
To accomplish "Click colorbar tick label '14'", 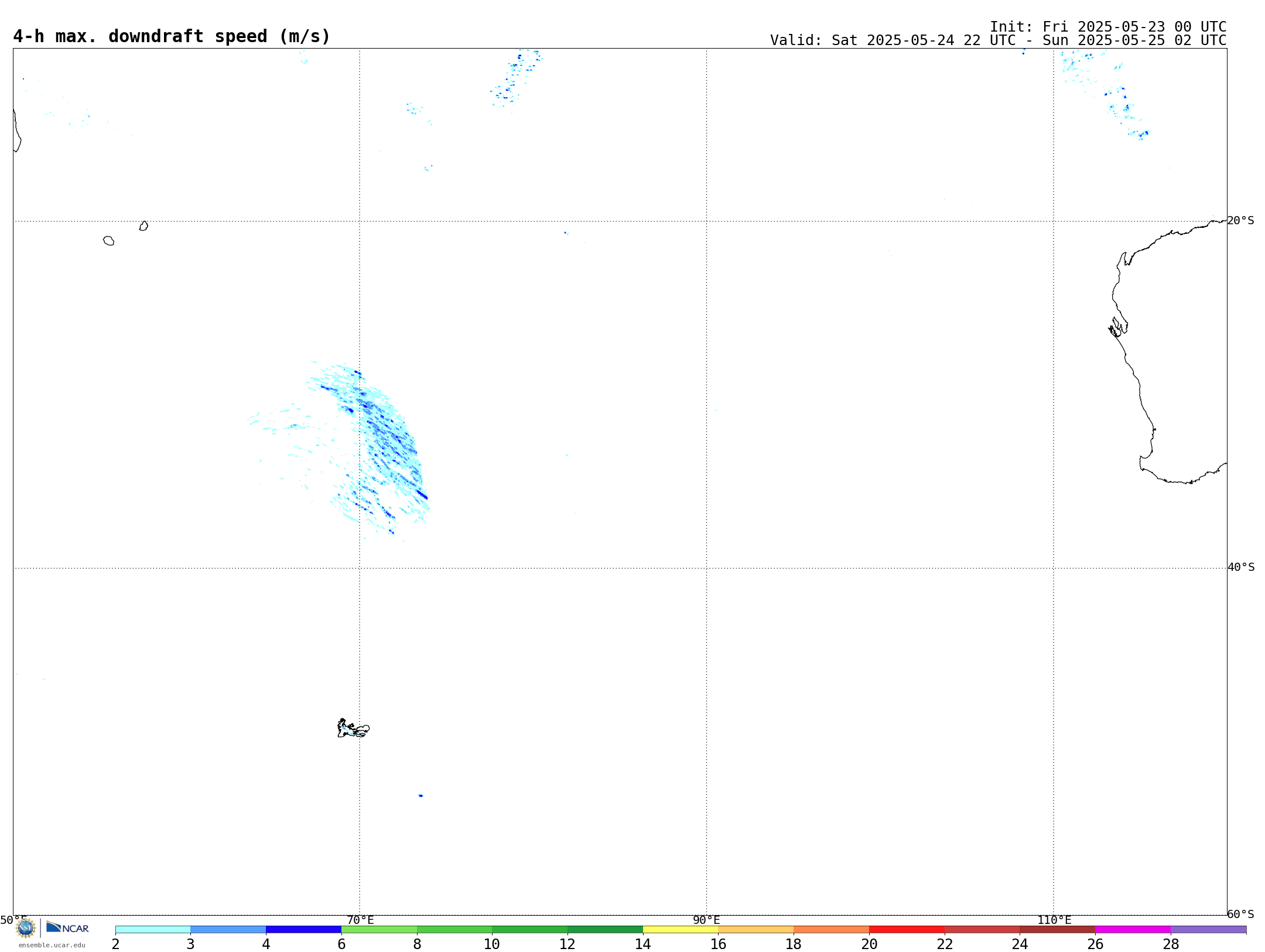I will (643, 944).
